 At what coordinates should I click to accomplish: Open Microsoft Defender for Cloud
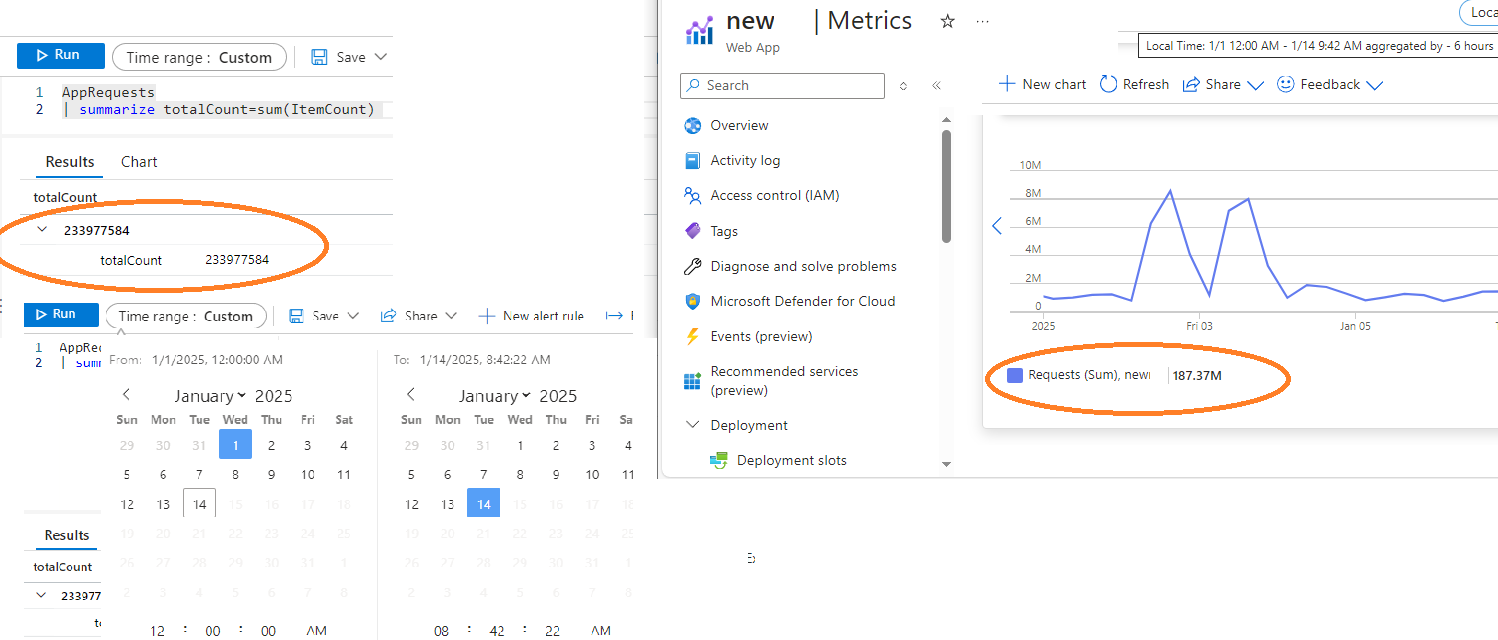click(802, 301)
